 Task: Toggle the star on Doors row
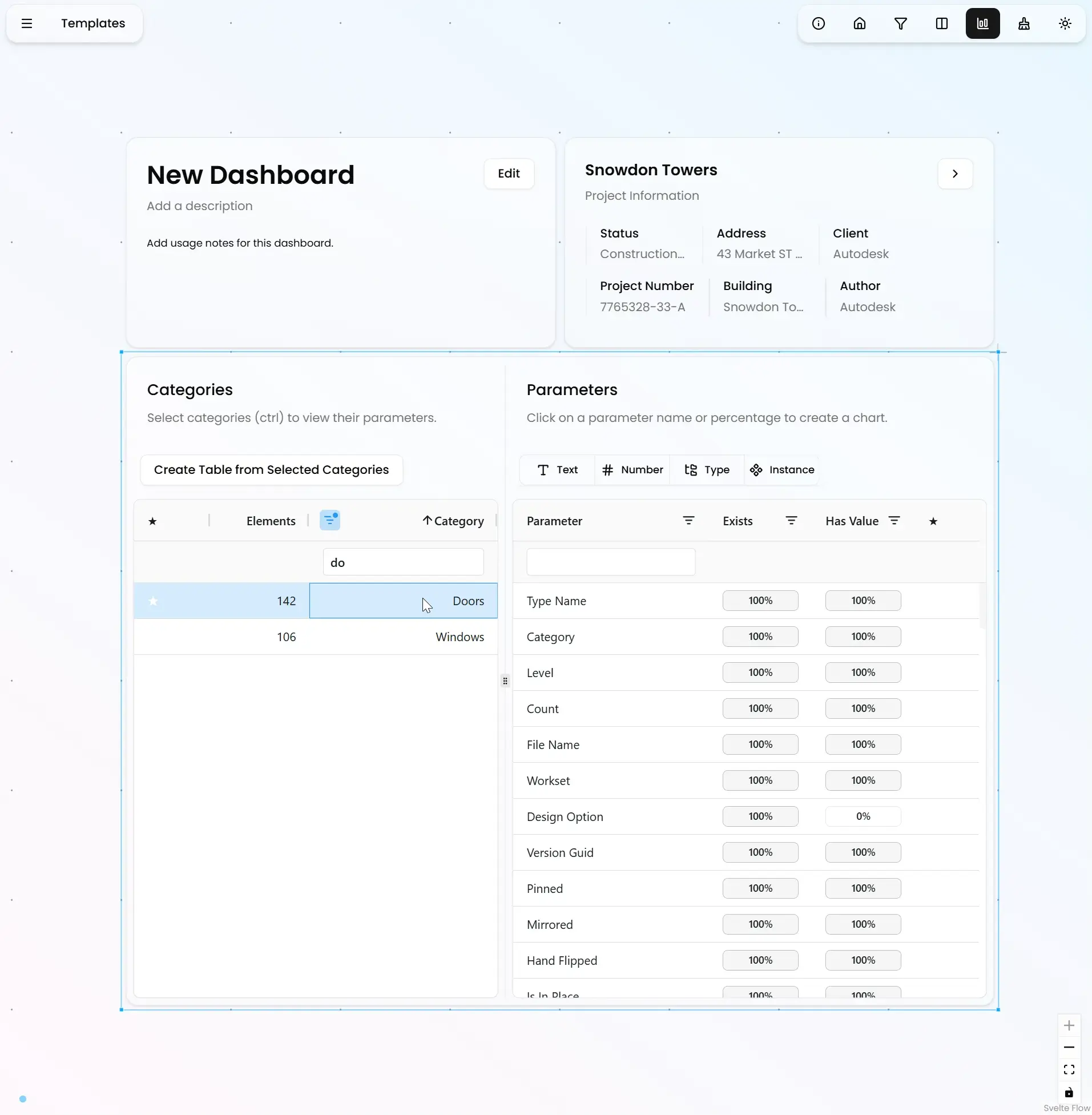point(153,601)
